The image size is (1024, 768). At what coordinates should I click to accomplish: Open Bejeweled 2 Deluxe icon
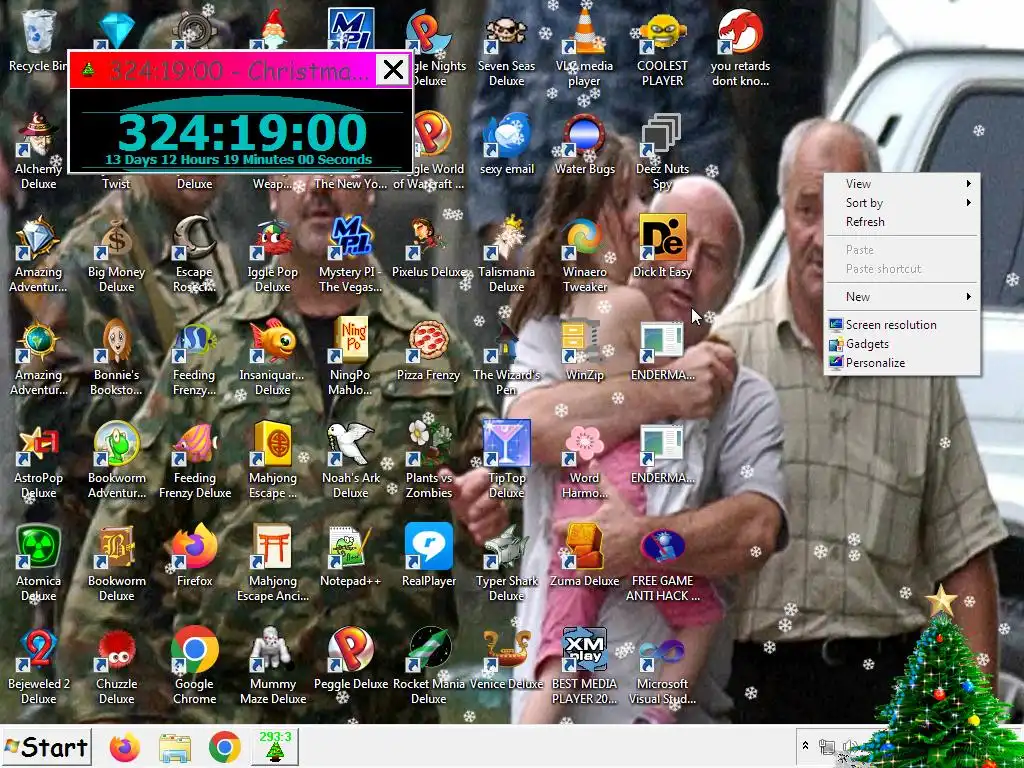click(x=39, y=665)
